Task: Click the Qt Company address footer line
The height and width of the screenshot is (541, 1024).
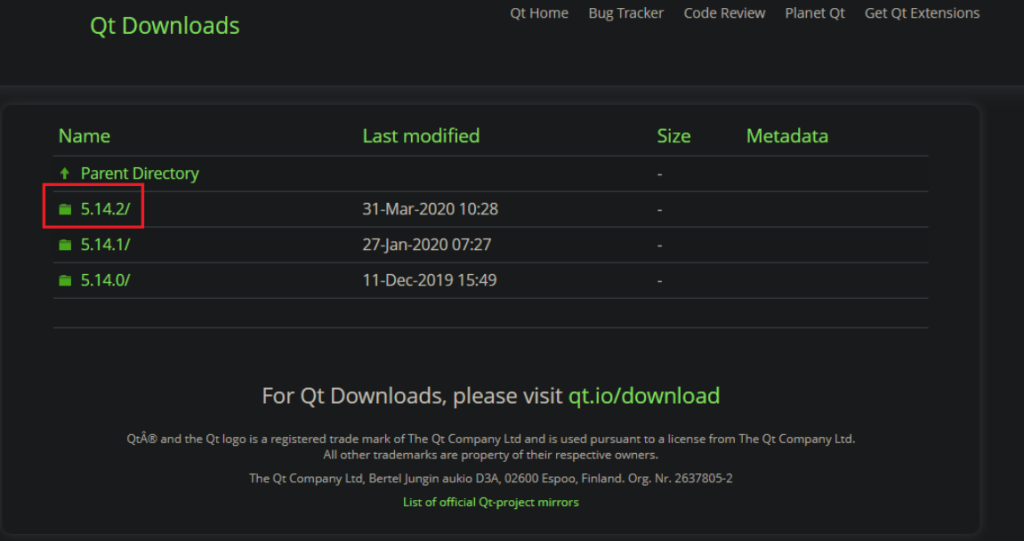Action: coord(490,478)
